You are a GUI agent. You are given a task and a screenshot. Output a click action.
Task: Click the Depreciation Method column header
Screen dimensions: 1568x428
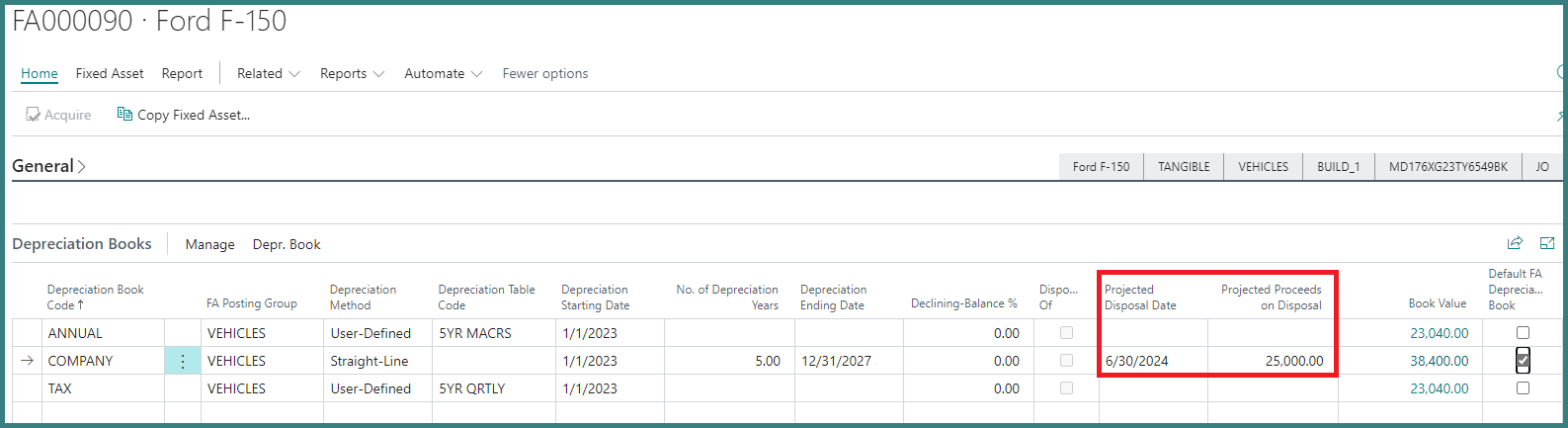click(x=363, y=297)
